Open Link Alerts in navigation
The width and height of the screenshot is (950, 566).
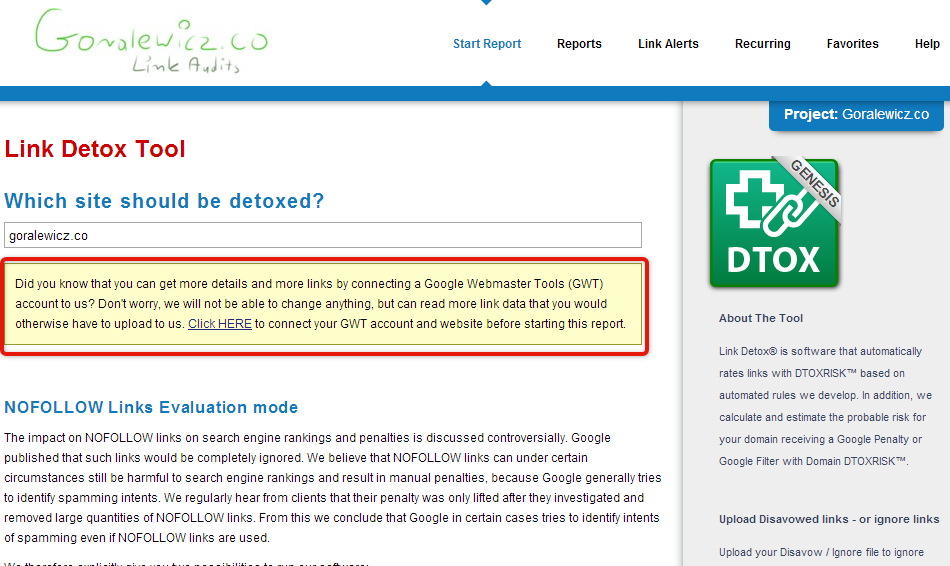click(668, 44)
